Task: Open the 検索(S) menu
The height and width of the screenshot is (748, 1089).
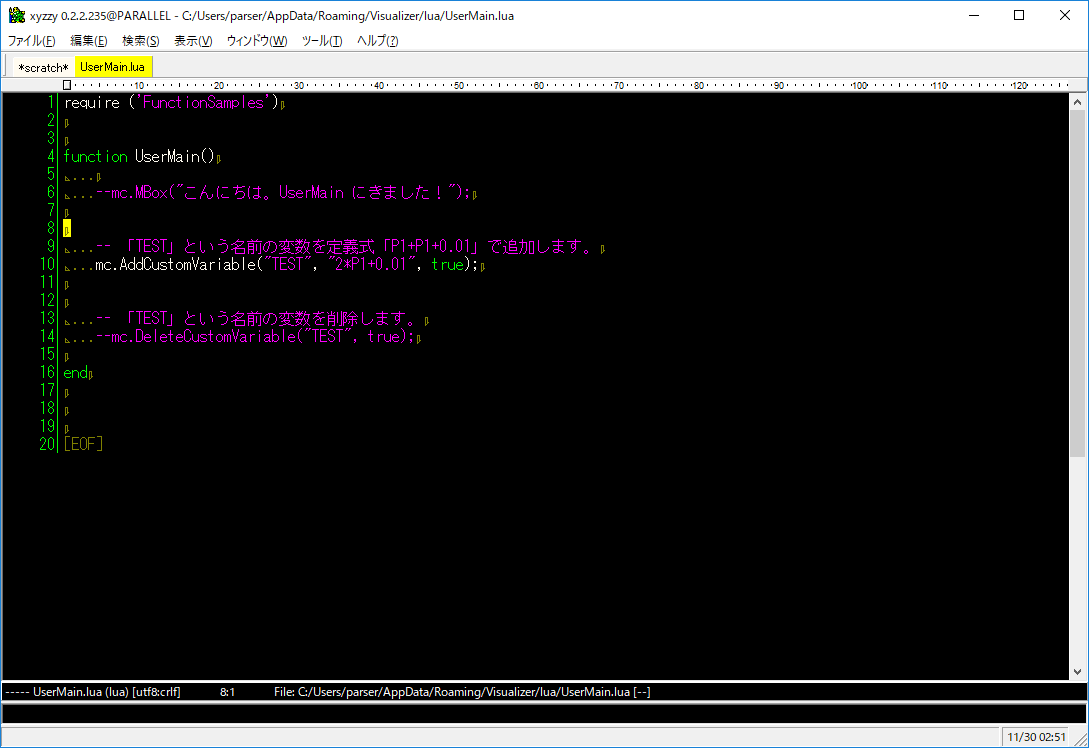Action: click(x=140, y=41)
